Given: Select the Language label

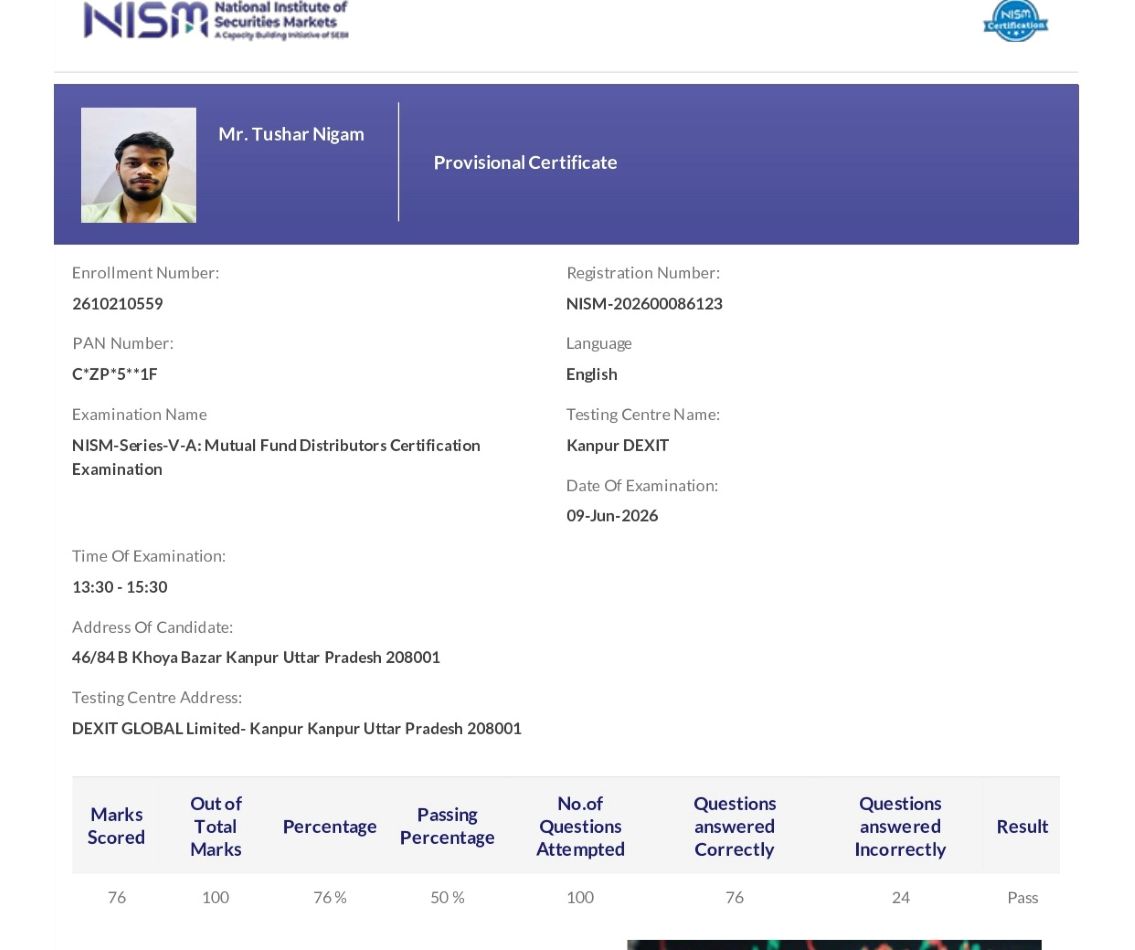Looking at the screenshot, I should (x=599, y=343).
